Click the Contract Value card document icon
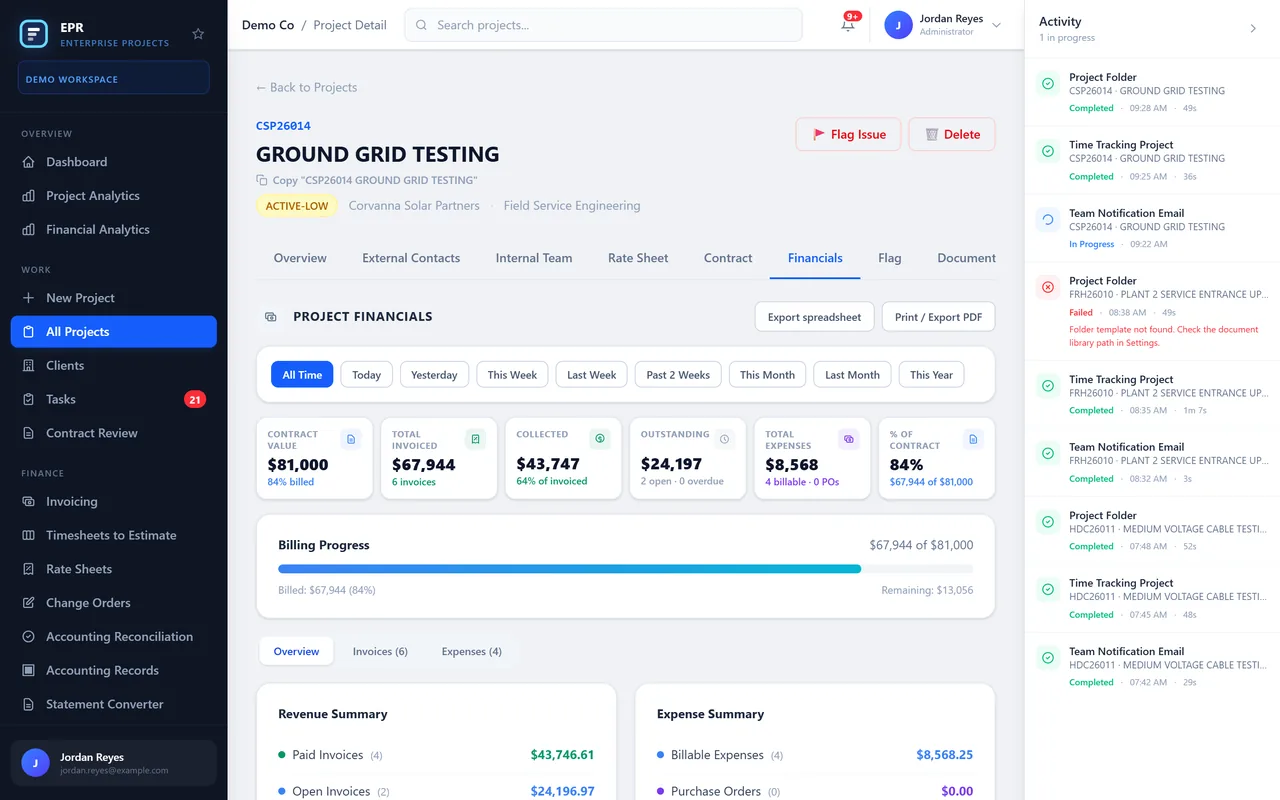Image resolution: width=1280 pixels, height=800 pixels. [350, 439]
